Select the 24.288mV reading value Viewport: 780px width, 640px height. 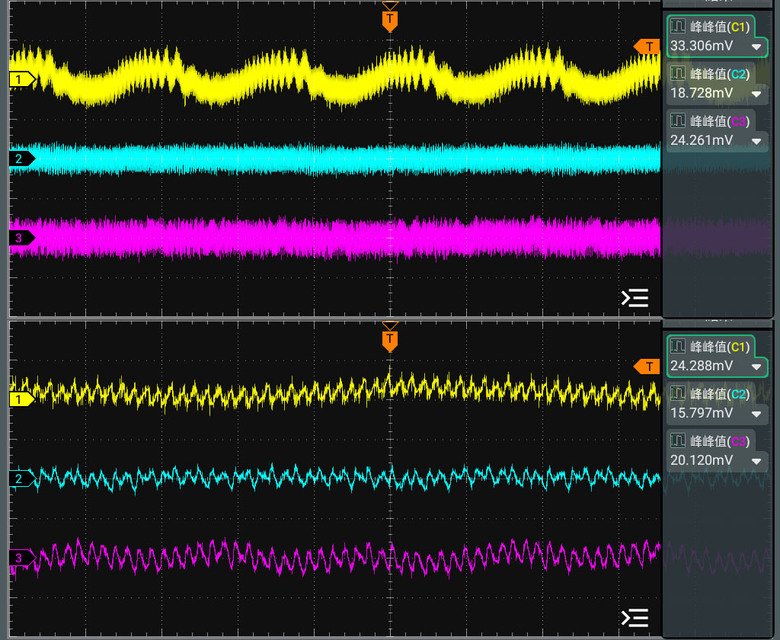click(701, 366)
